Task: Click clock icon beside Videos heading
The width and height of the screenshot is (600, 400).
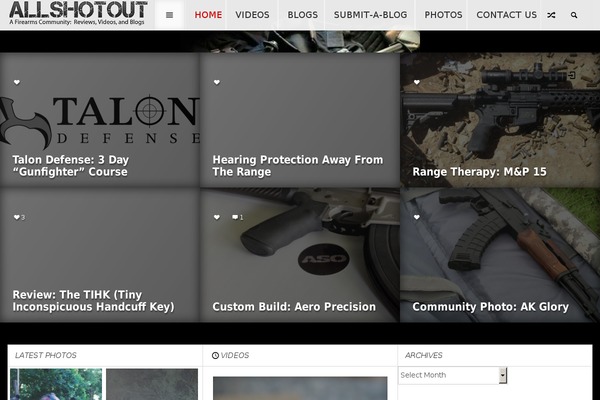Action: [x=215, y=356]
